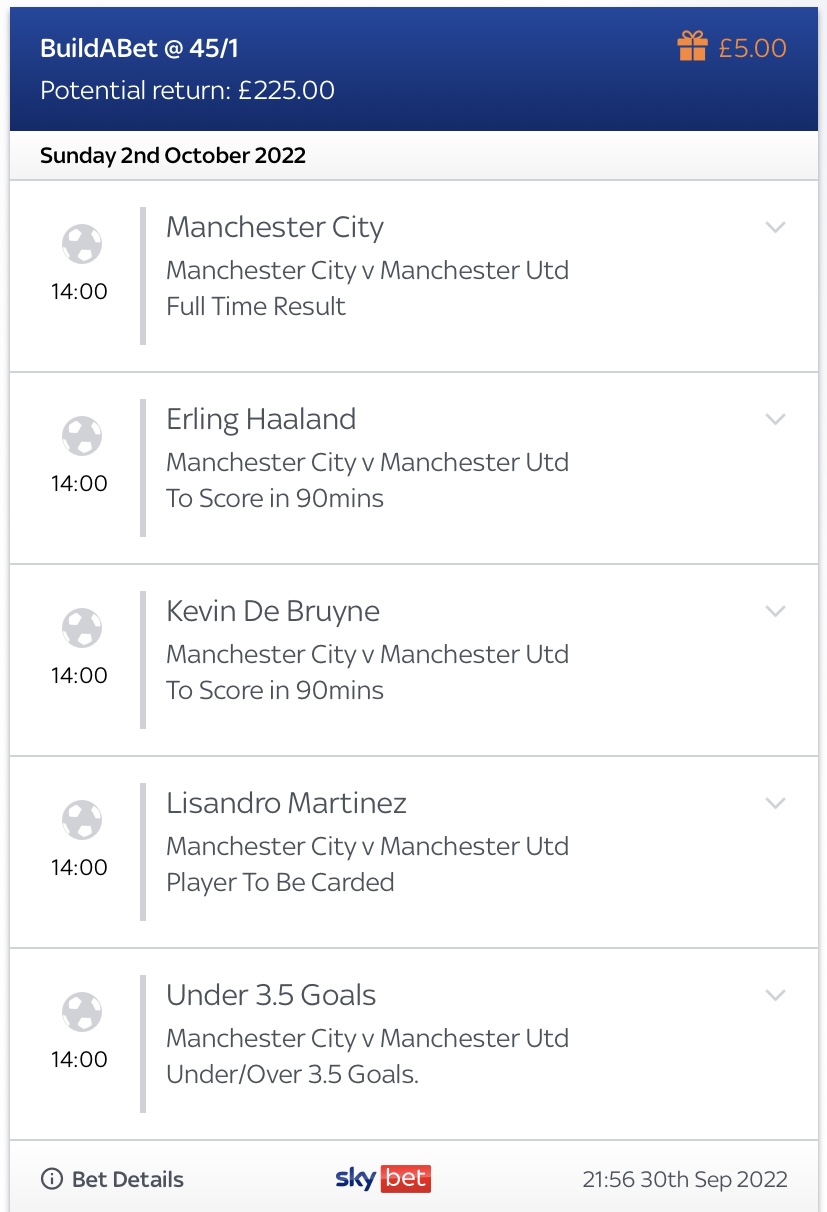Click the football icon beside Lisandro Martinez

(80, 819)
